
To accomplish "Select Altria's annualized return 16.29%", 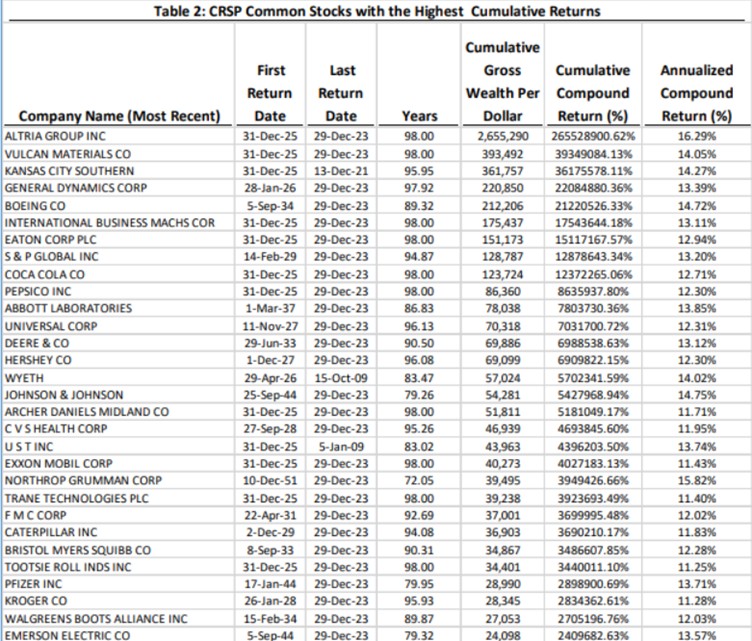I will (x=697, y=136).
